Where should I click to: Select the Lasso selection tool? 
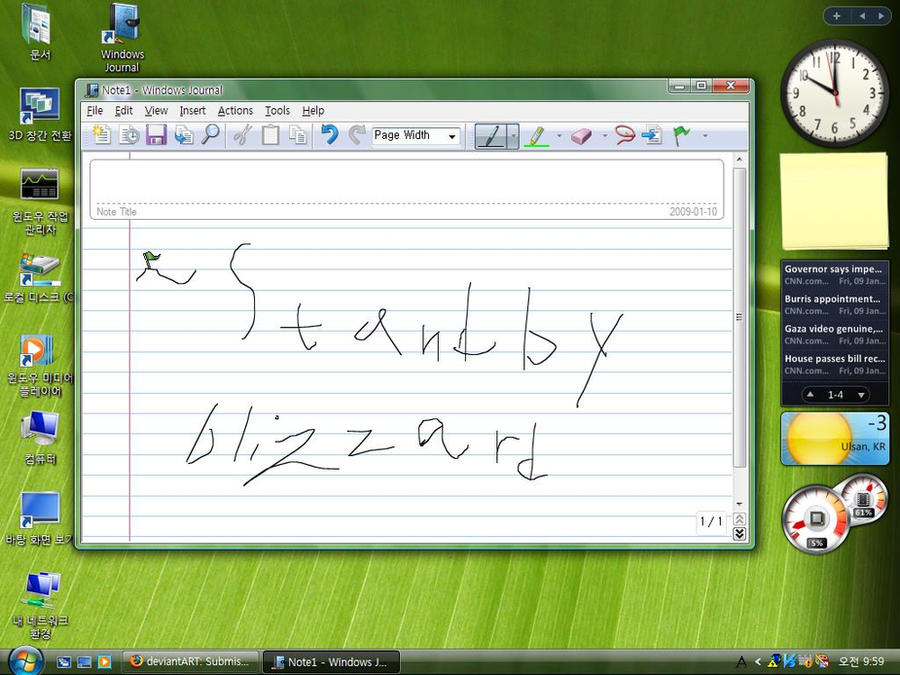tap(625, 135)
